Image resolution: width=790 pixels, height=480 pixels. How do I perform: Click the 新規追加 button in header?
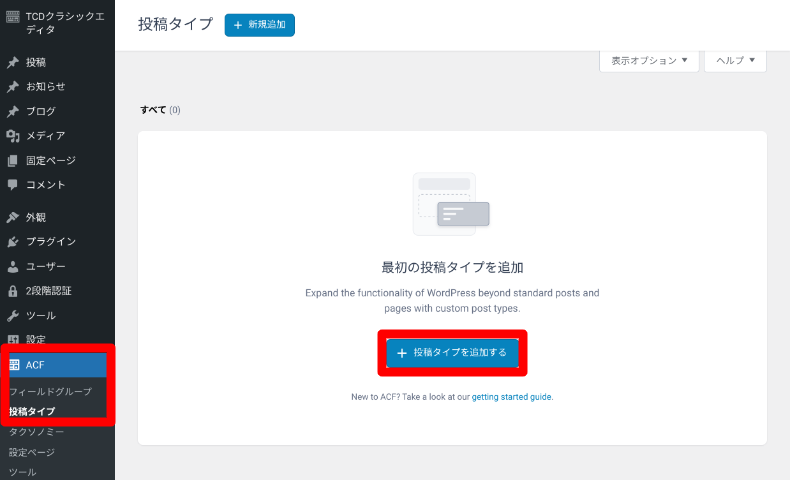[x=259, y=25]
